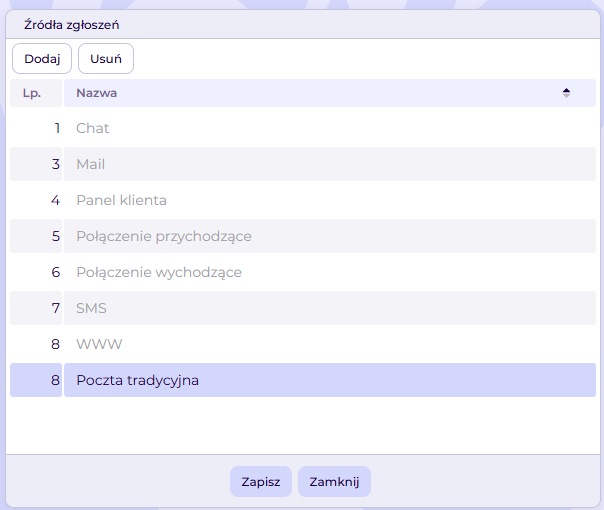
Task: Select the Połączenie przychodzące row
Action: (x=303, y=236)
